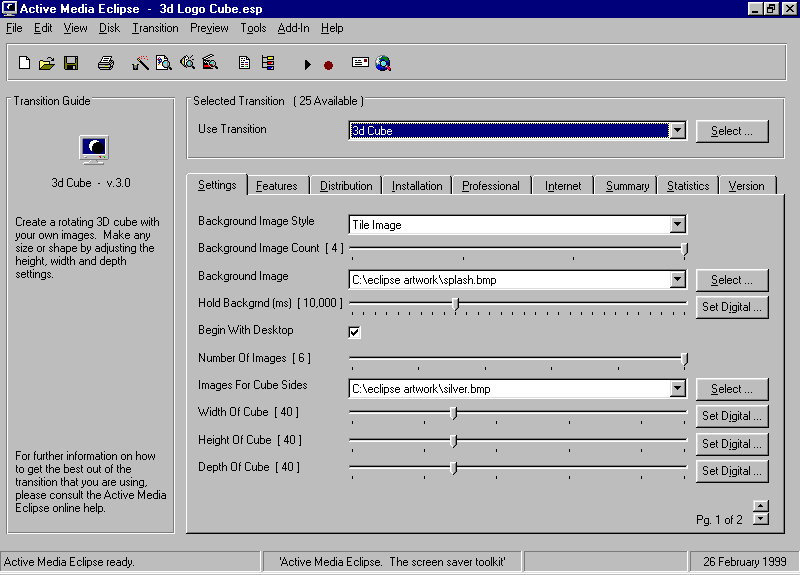Click Set Digital for Depth Of Cube
Image resolution: width=800 pixels, height=575 pixels.
coord(732,471)
